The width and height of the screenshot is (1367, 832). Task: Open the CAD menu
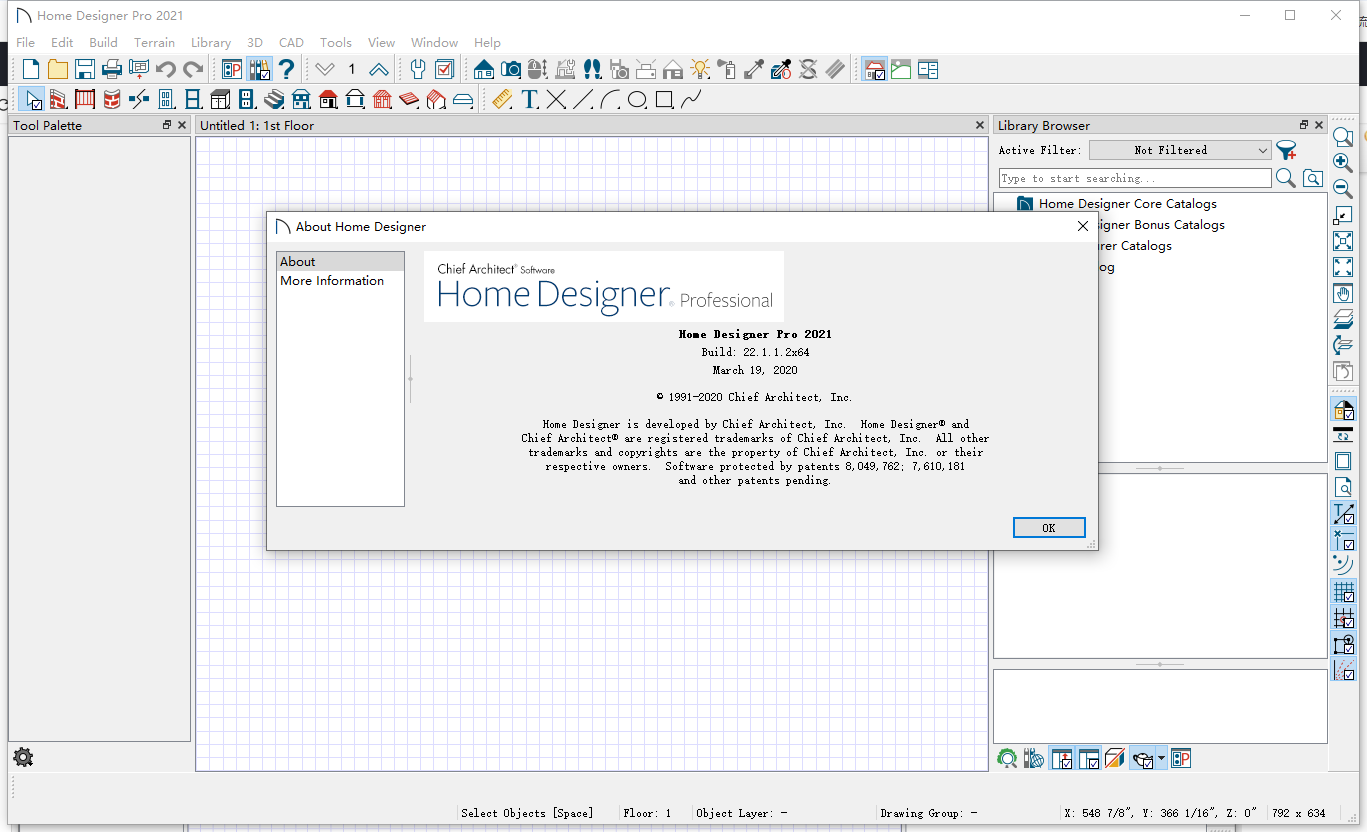(x=291, y=43)
